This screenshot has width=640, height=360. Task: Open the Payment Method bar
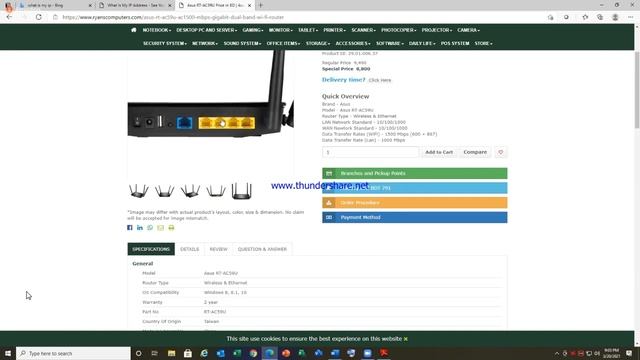tap(415, 218)
